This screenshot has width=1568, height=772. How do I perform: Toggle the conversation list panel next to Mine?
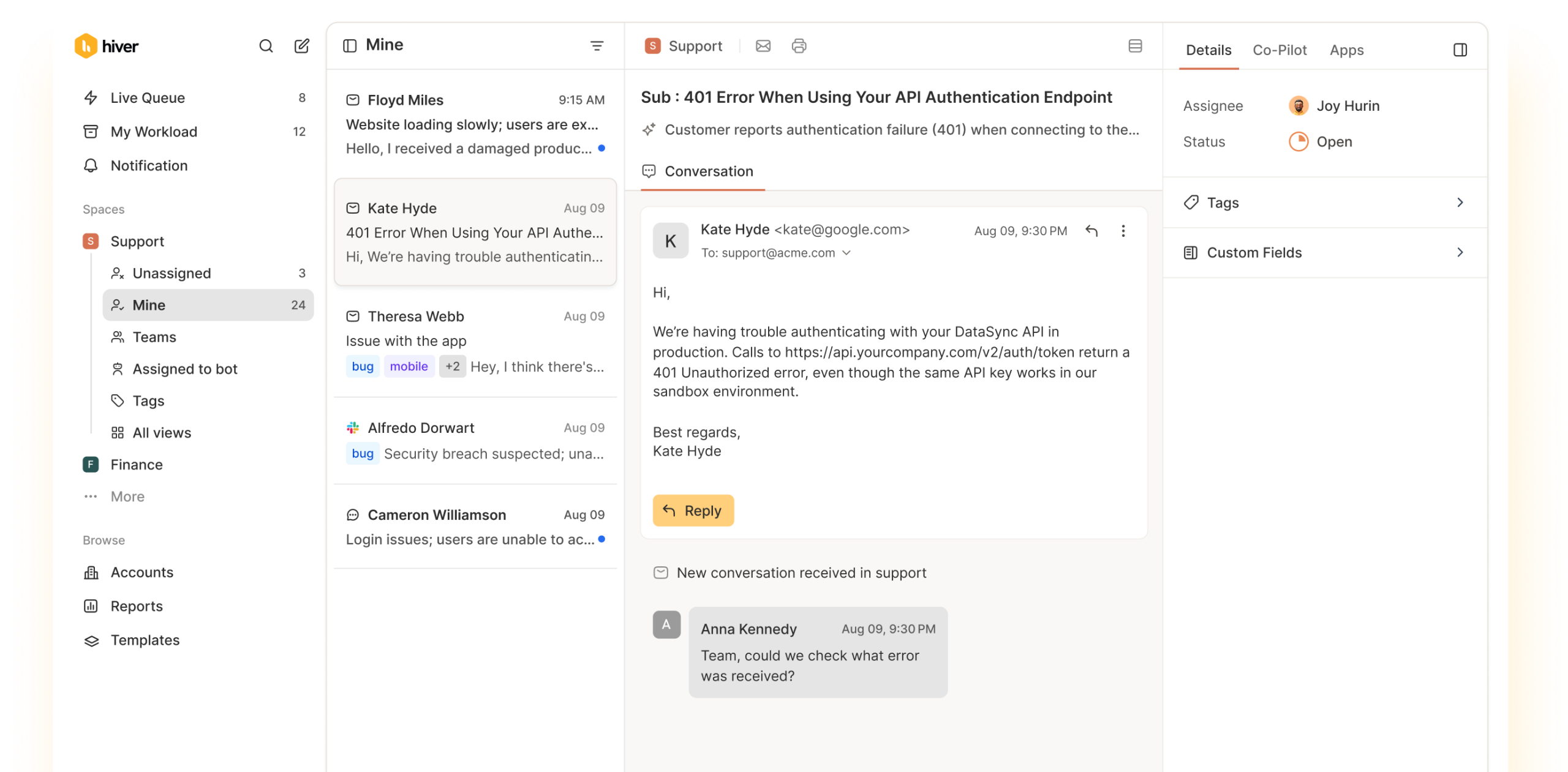350,46
